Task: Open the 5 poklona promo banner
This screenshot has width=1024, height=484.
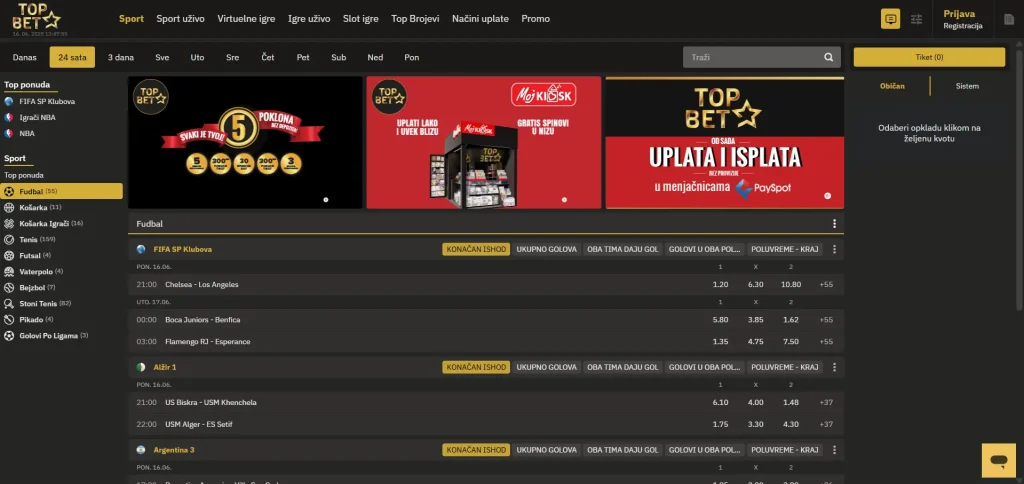Action: (x=245, y=142)
